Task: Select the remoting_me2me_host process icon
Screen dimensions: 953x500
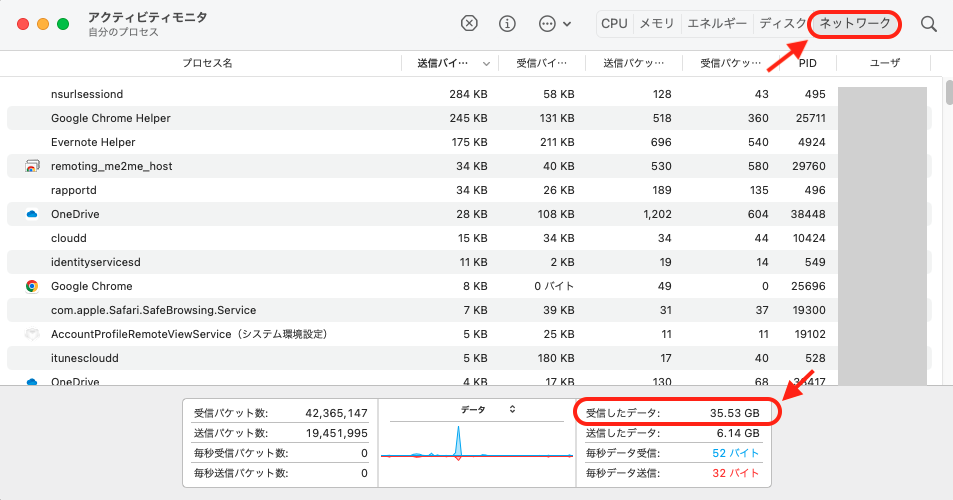Action: coord(32,166)
